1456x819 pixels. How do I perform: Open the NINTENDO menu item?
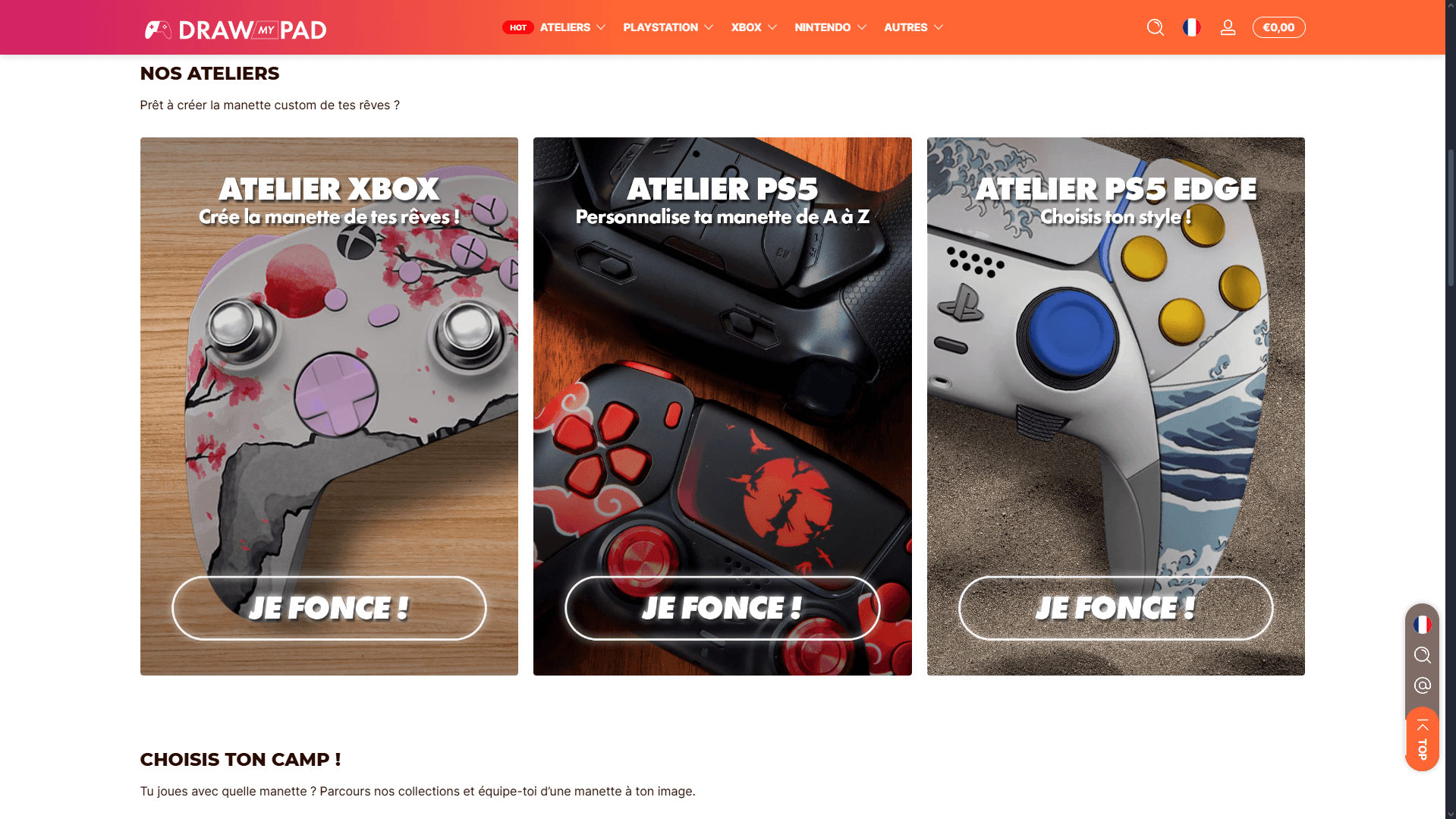pyautogui.click(x=822, y=27)
